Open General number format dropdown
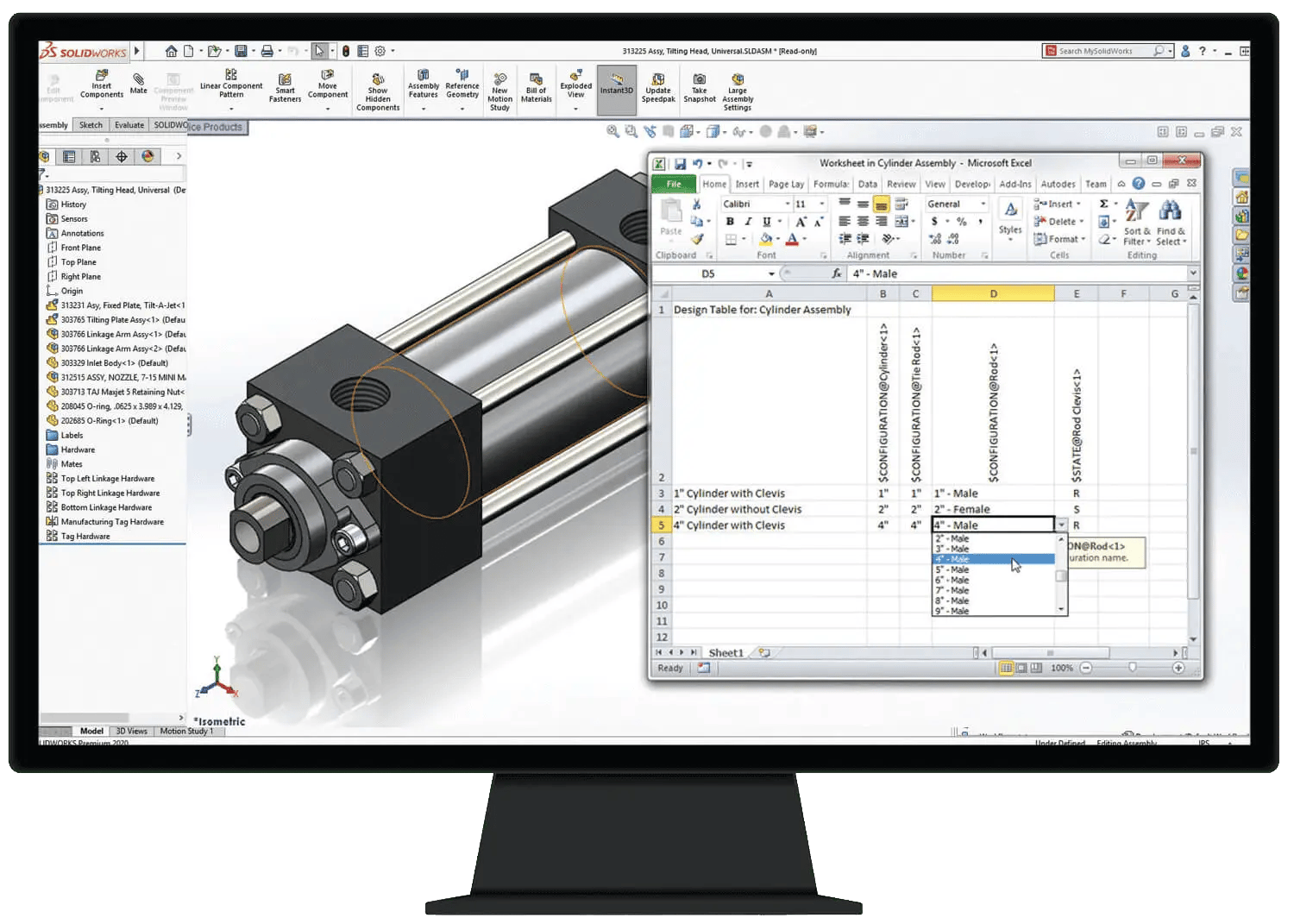The width and height of the screenshot is (1294, 924). [983, 204]
